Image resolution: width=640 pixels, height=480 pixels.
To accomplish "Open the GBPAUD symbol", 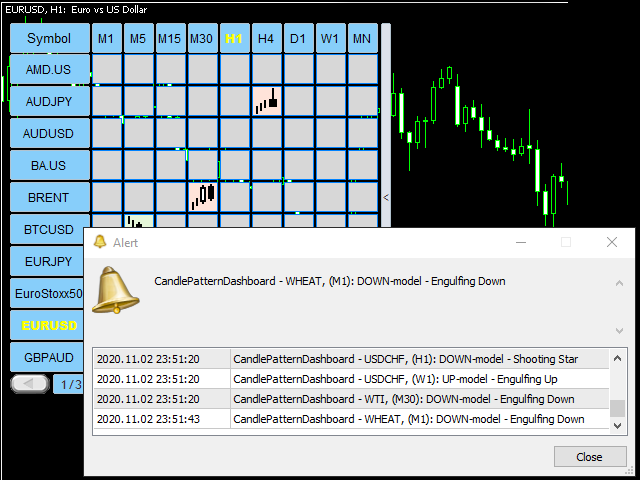I will [47, 357].
